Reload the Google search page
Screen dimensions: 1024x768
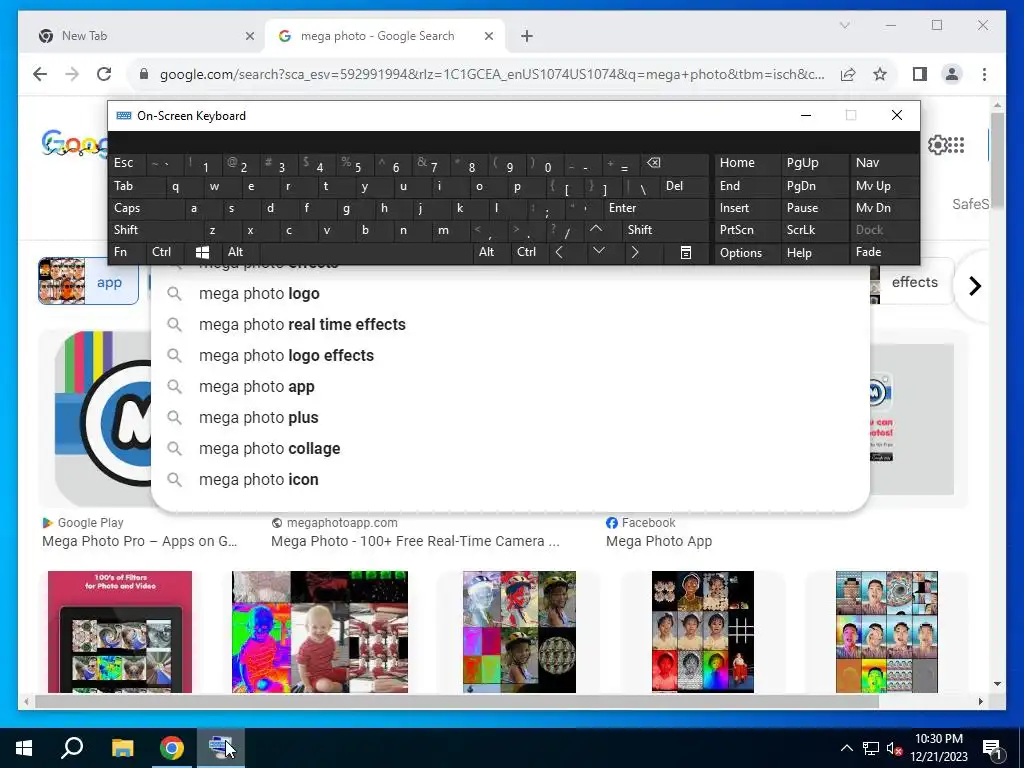point(104,74)
